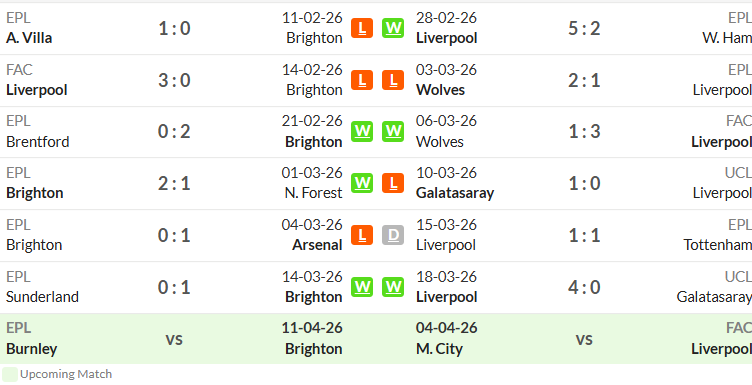
Task: Click Brighton's loss badge against Arsenal 04-03-26
Action: (x=362, y=235)
